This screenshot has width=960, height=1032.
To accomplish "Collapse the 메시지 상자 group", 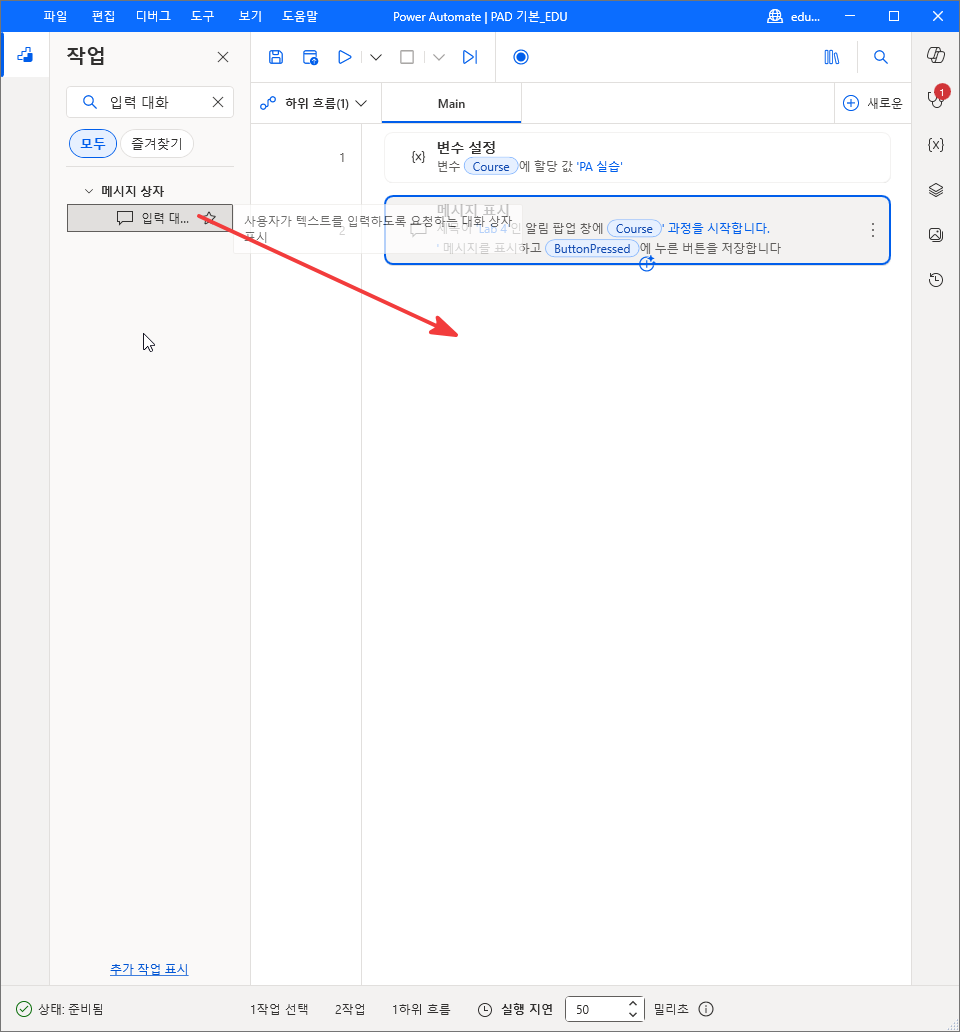I will pyautogui.click(x=89, y=191).
